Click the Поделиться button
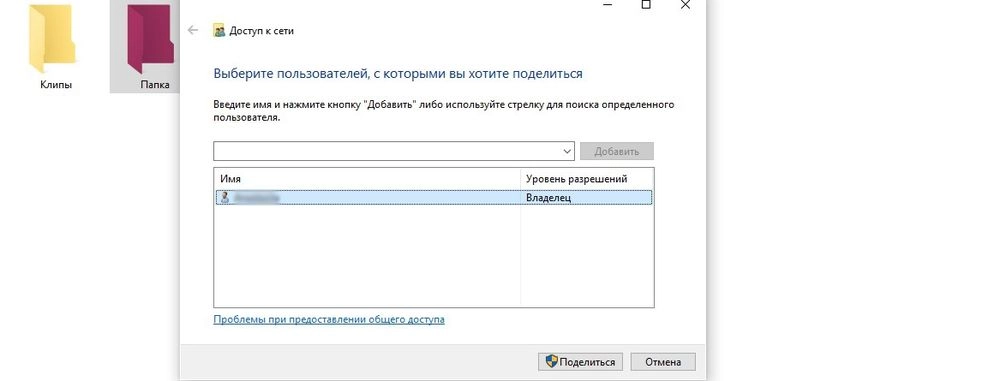Screen dimensions: 1000x381 pyautogui.click(x=580, y=362)
